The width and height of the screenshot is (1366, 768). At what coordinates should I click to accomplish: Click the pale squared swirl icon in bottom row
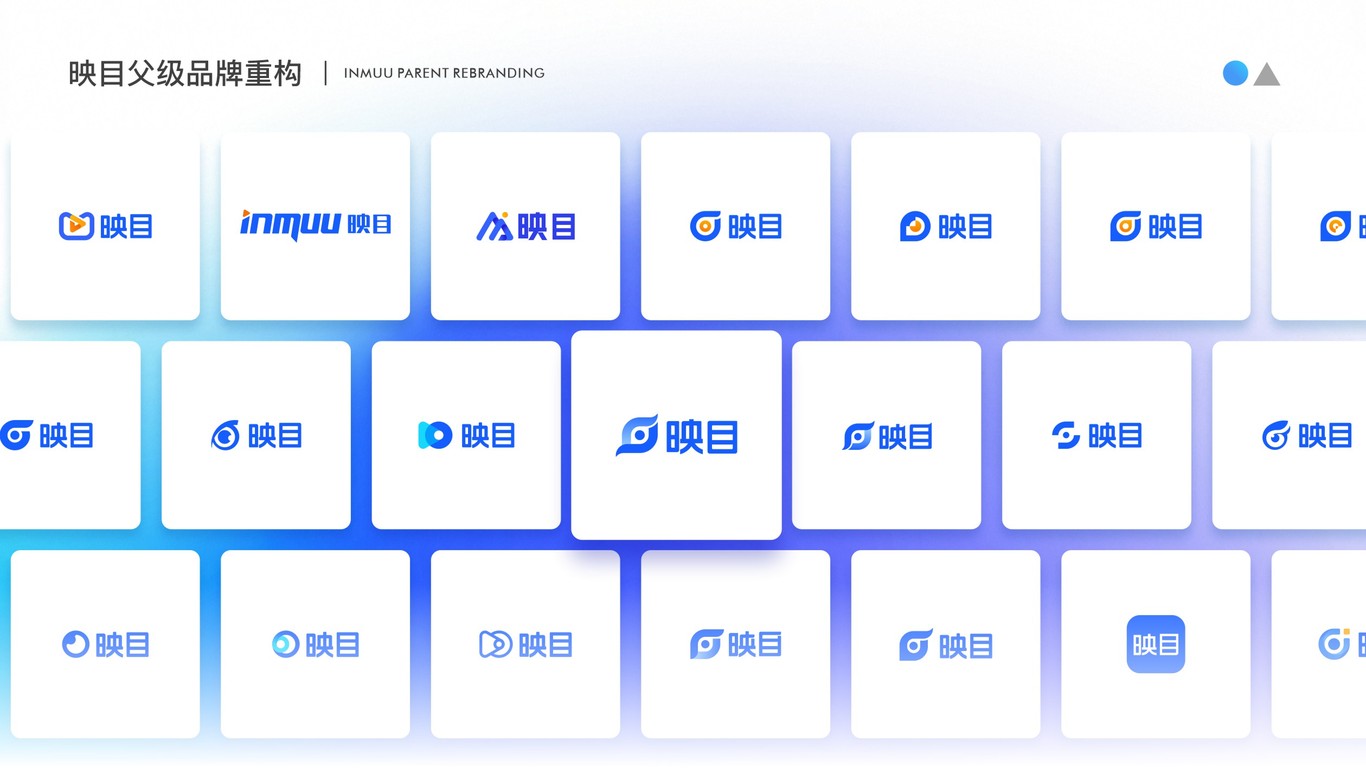point(706,644)
